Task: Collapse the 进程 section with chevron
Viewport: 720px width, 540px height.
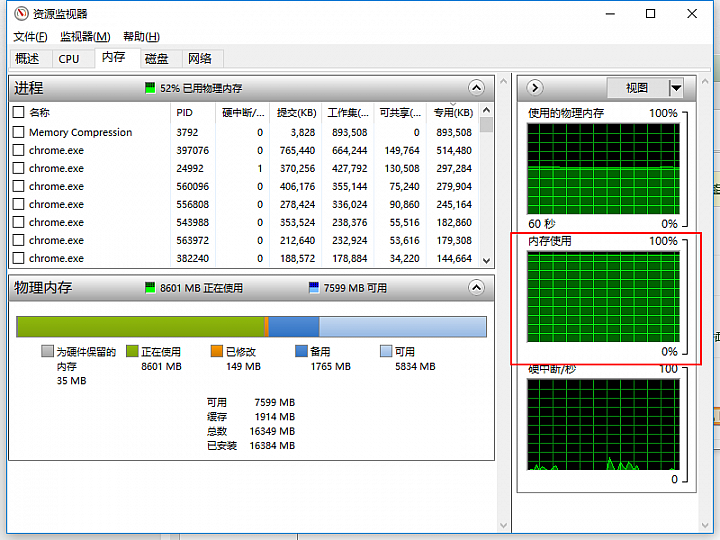Action: [476, 88]
